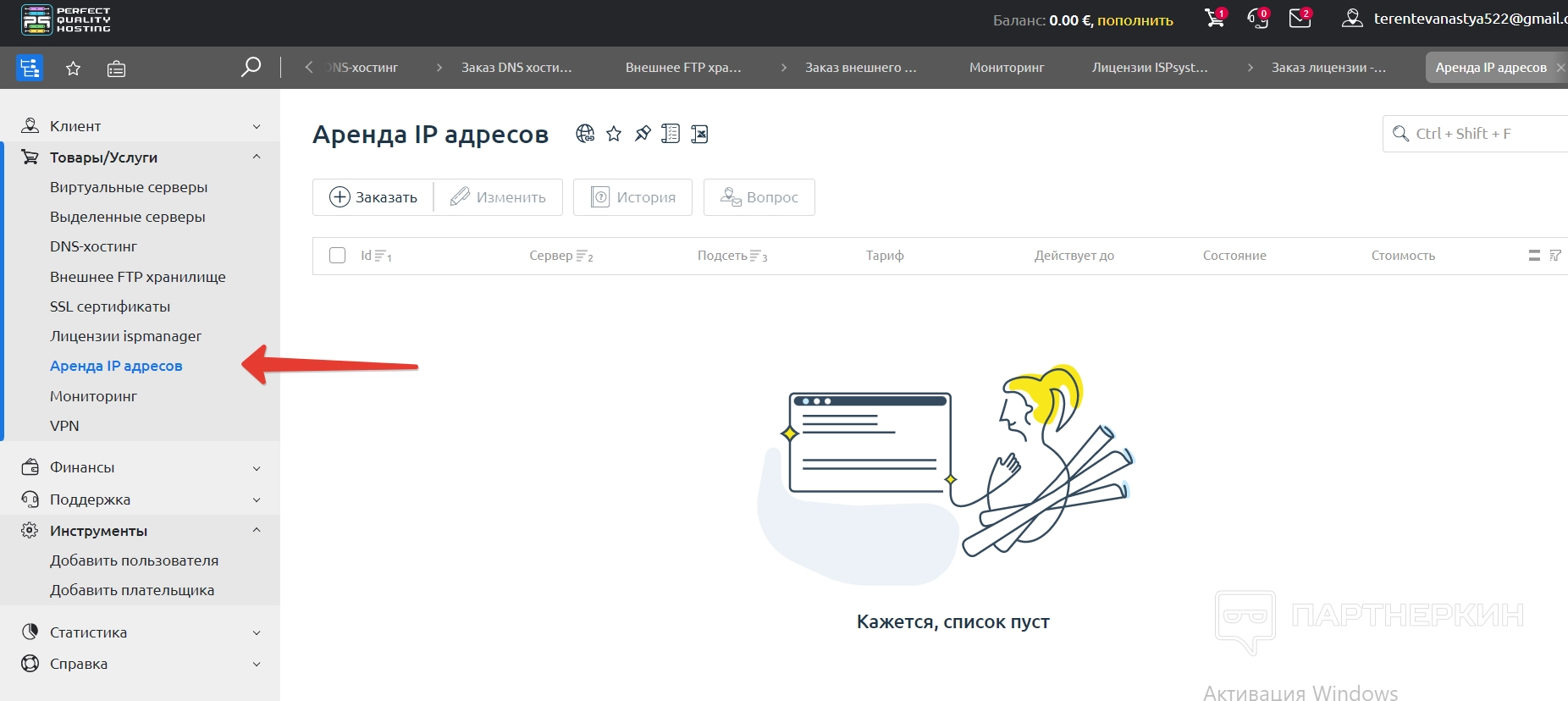Switch to the Внешнее FTP хра… tab
1568x701 pixels.
pos(683,68)
